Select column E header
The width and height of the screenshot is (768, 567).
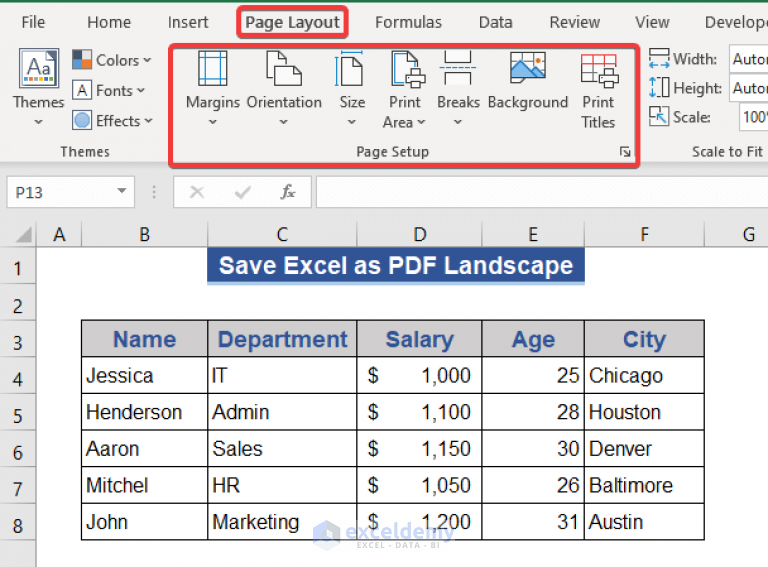[x=533, y=235]
